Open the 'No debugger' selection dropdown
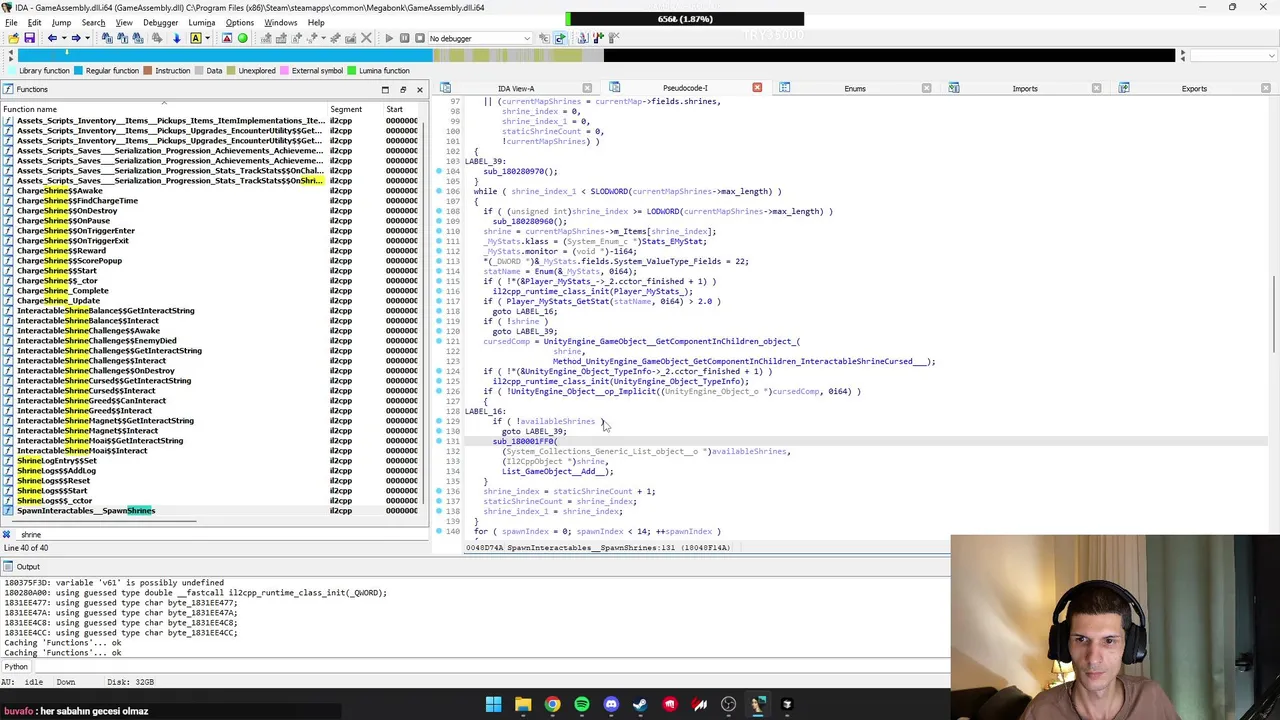Image resolution: width=1280 pixels, height=720 pixels. 480,38
